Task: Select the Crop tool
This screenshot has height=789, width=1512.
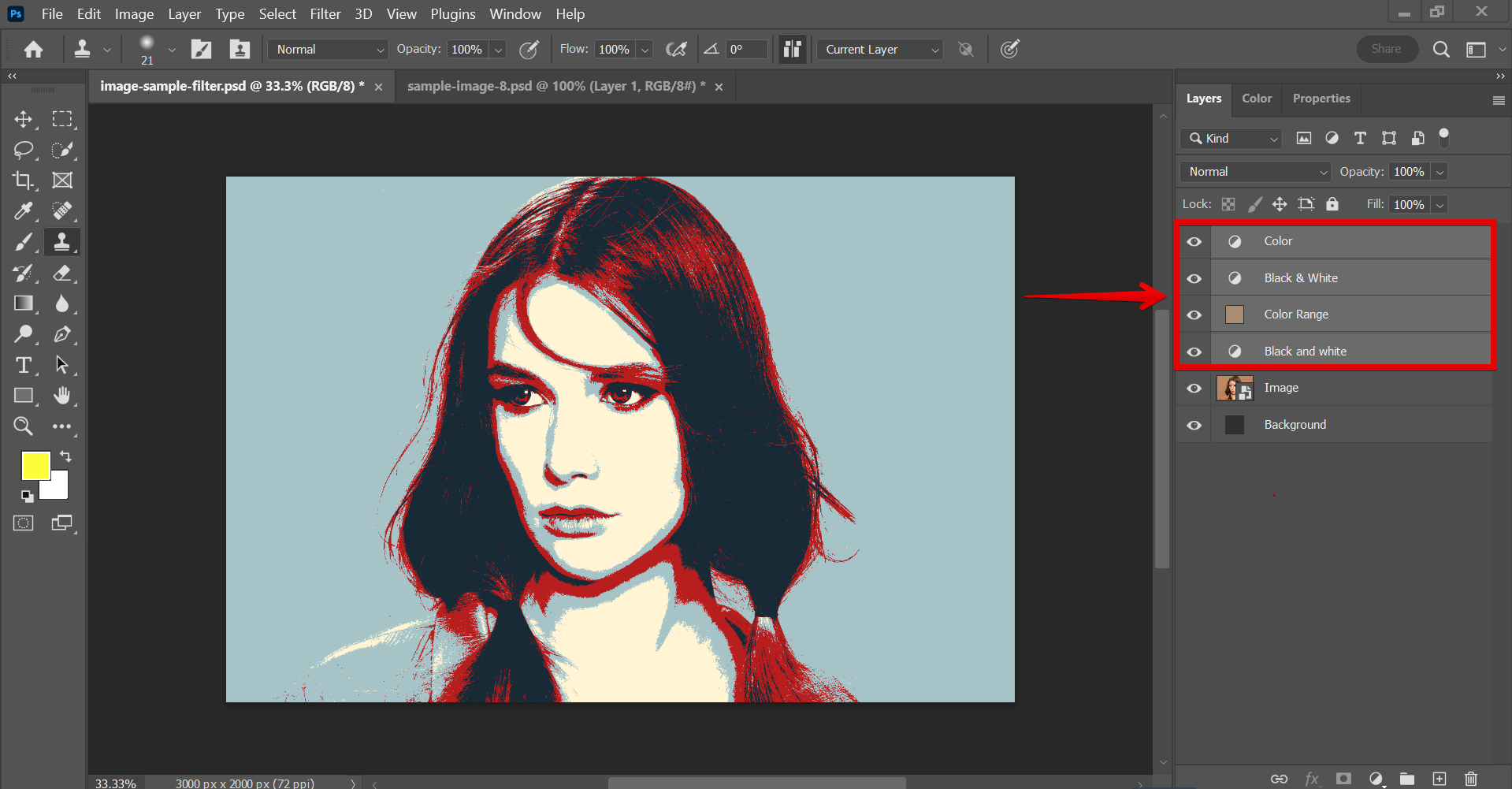Action: (x=23, y=180)
